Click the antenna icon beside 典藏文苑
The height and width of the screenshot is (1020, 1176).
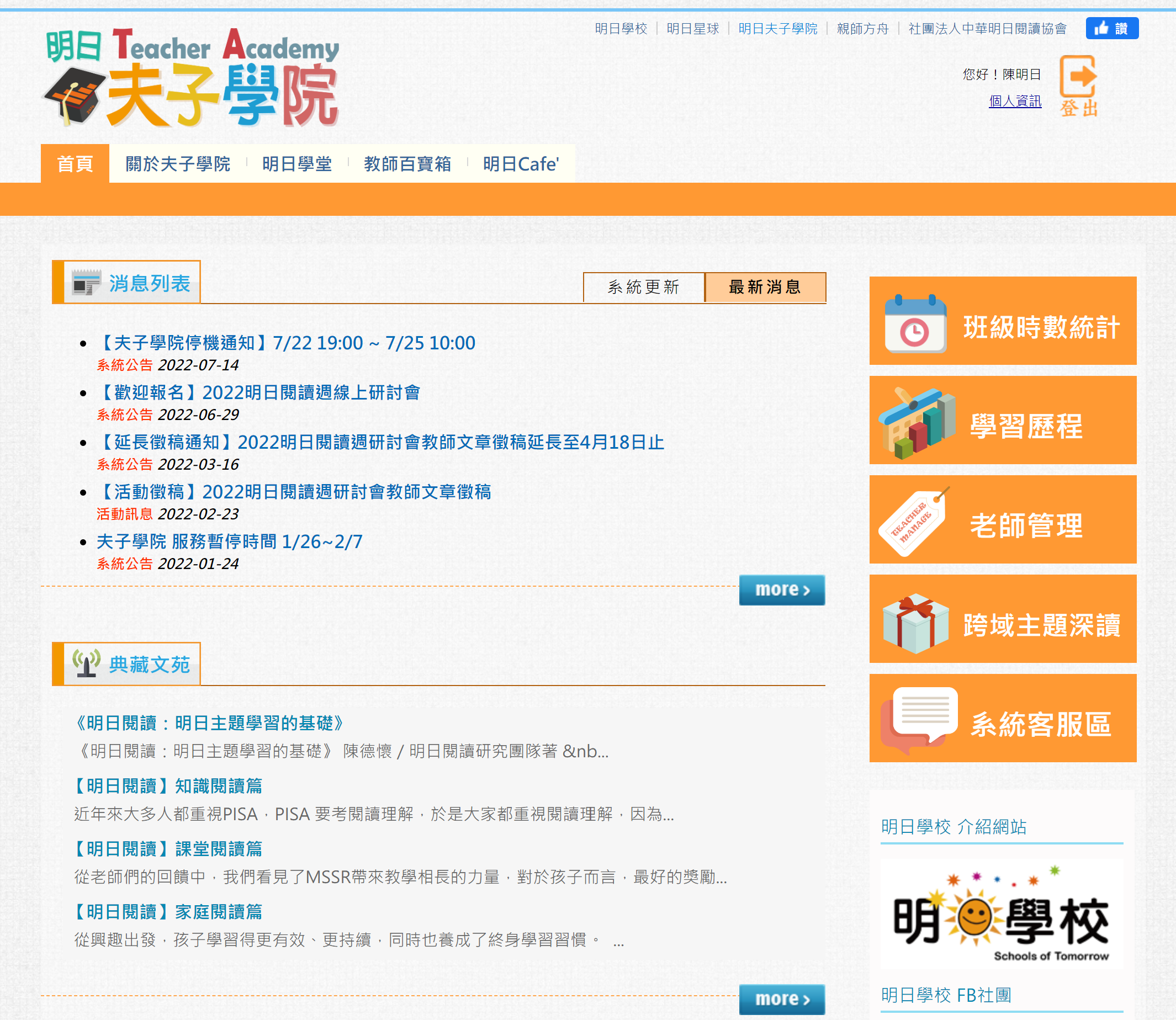[86, 663]
